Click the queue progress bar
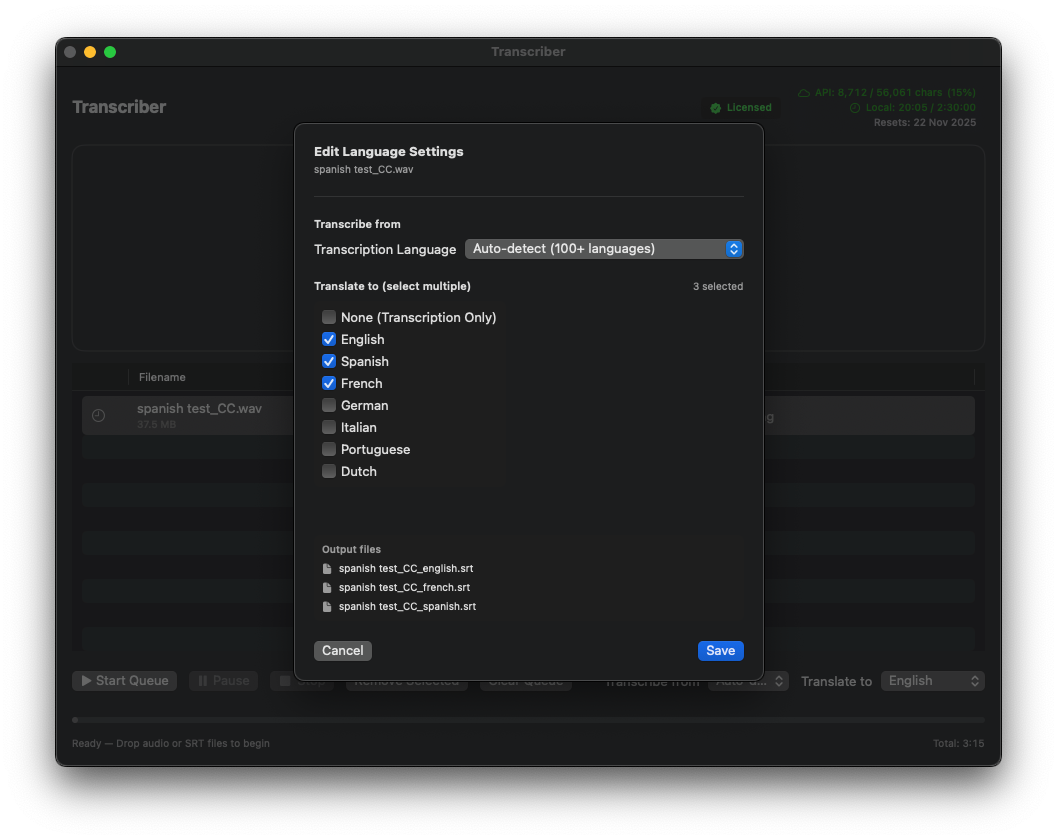Screen dimensions: 1057x840 (528, 720)
